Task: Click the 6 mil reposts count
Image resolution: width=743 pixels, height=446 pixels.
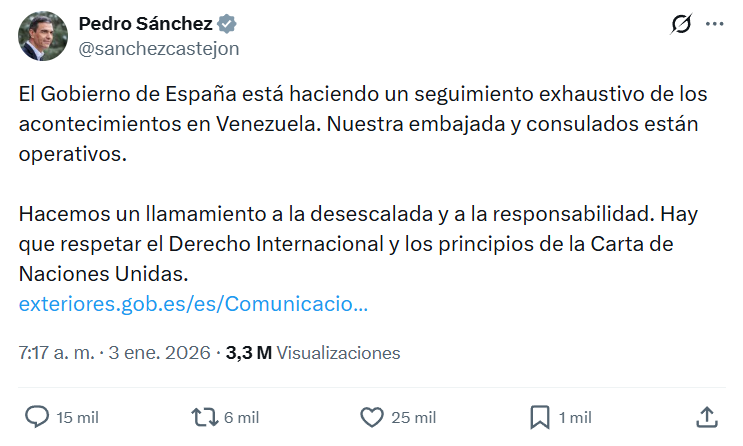Action: (x=243, y=418)
